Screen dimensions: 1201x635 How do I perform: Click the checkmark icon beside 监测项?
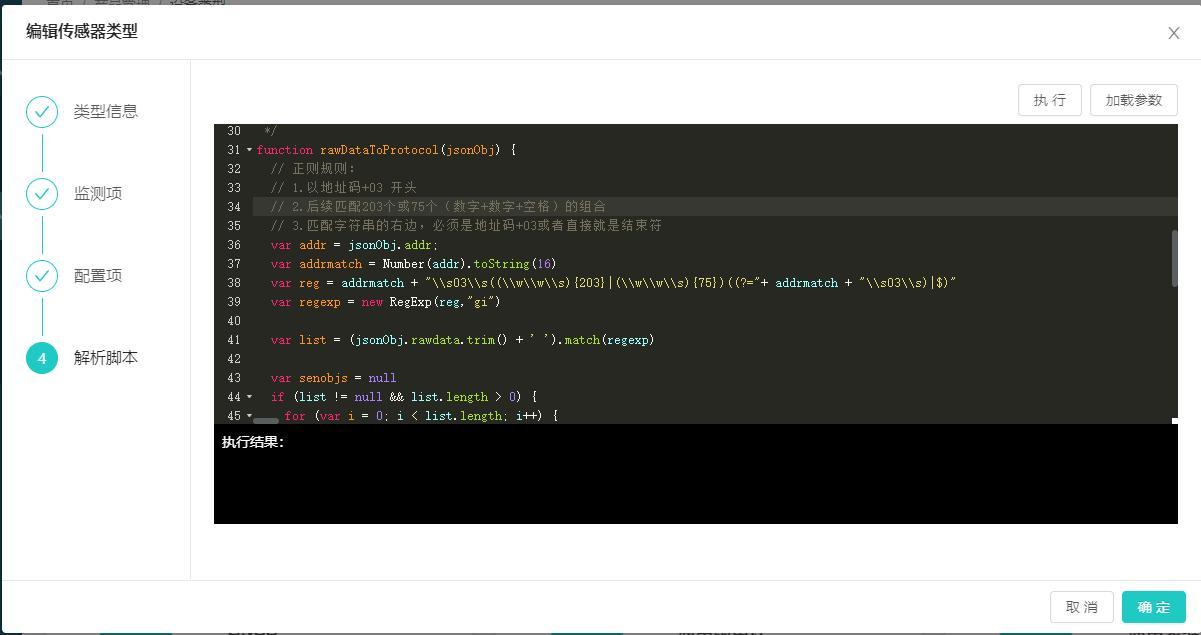[42, 194]
